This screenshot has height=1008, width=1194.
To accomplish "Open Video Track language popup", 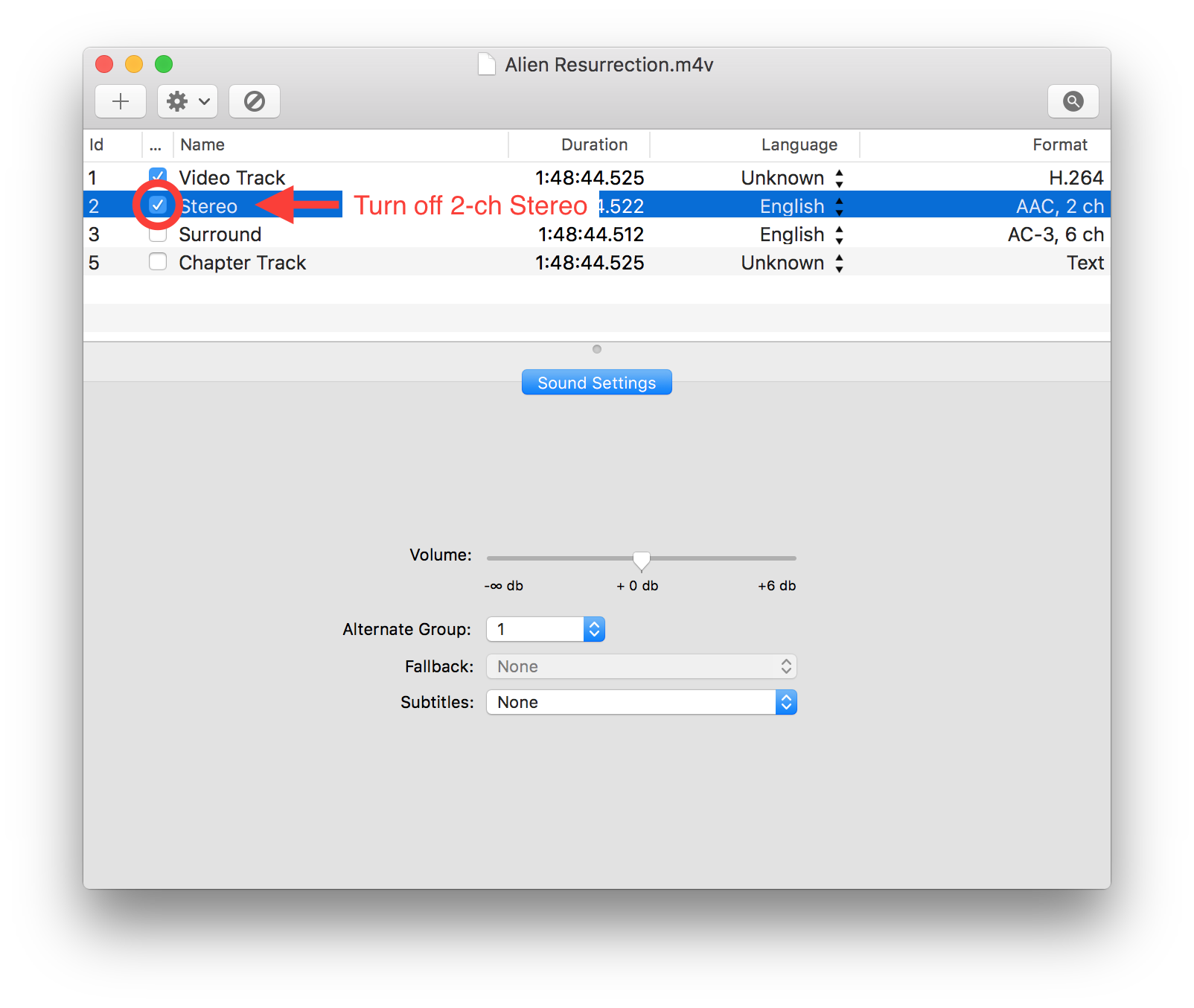I will (x=839, y=178).
